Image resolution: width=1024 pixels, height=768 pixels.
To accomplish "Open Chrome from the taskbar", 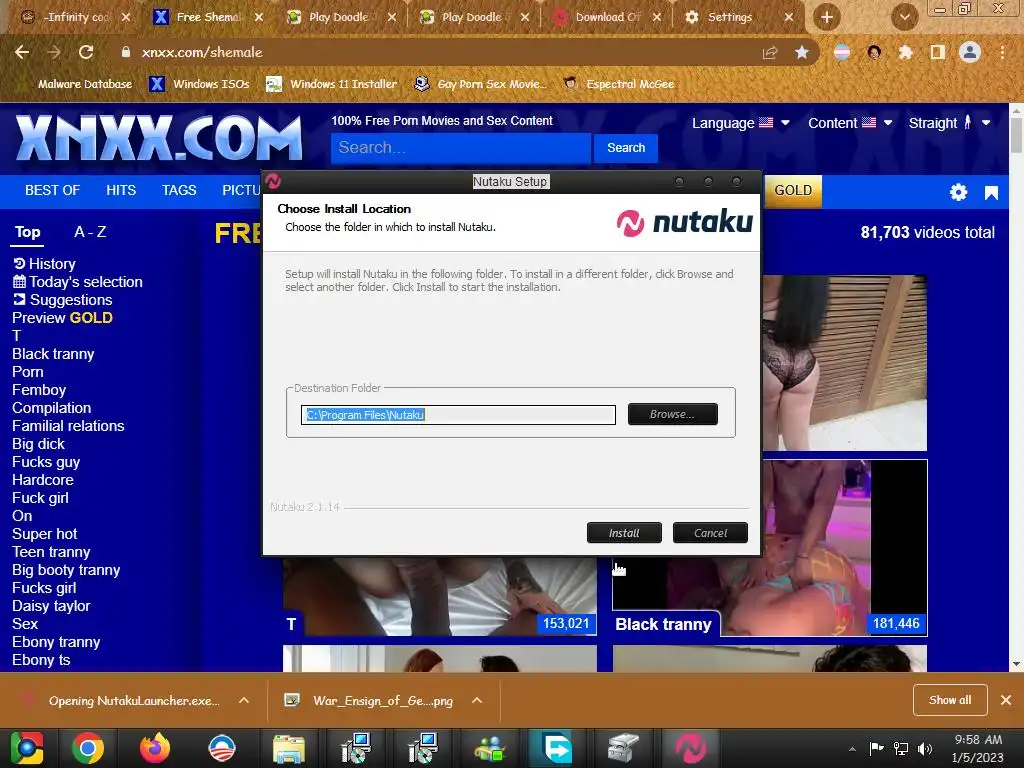I will point(88,748).
